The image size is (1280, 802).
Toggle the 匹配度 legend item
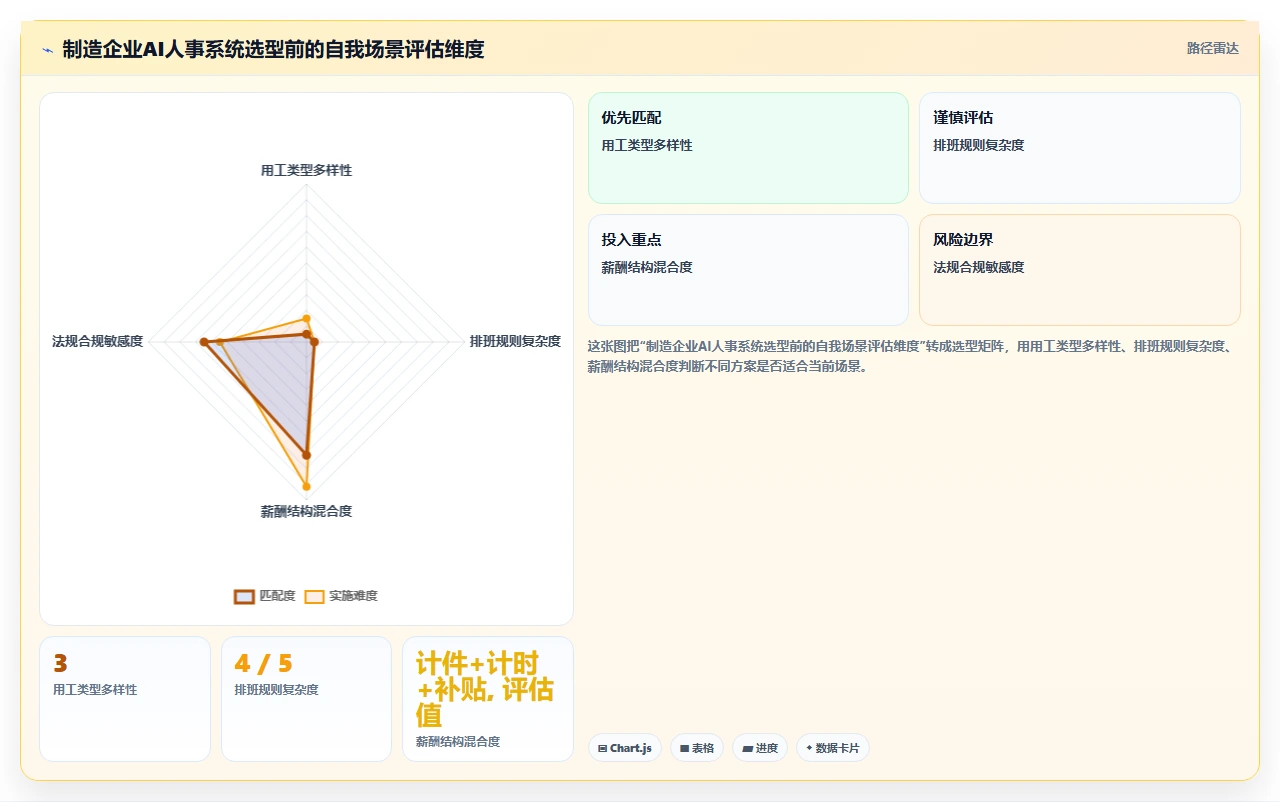click(265, 596)
